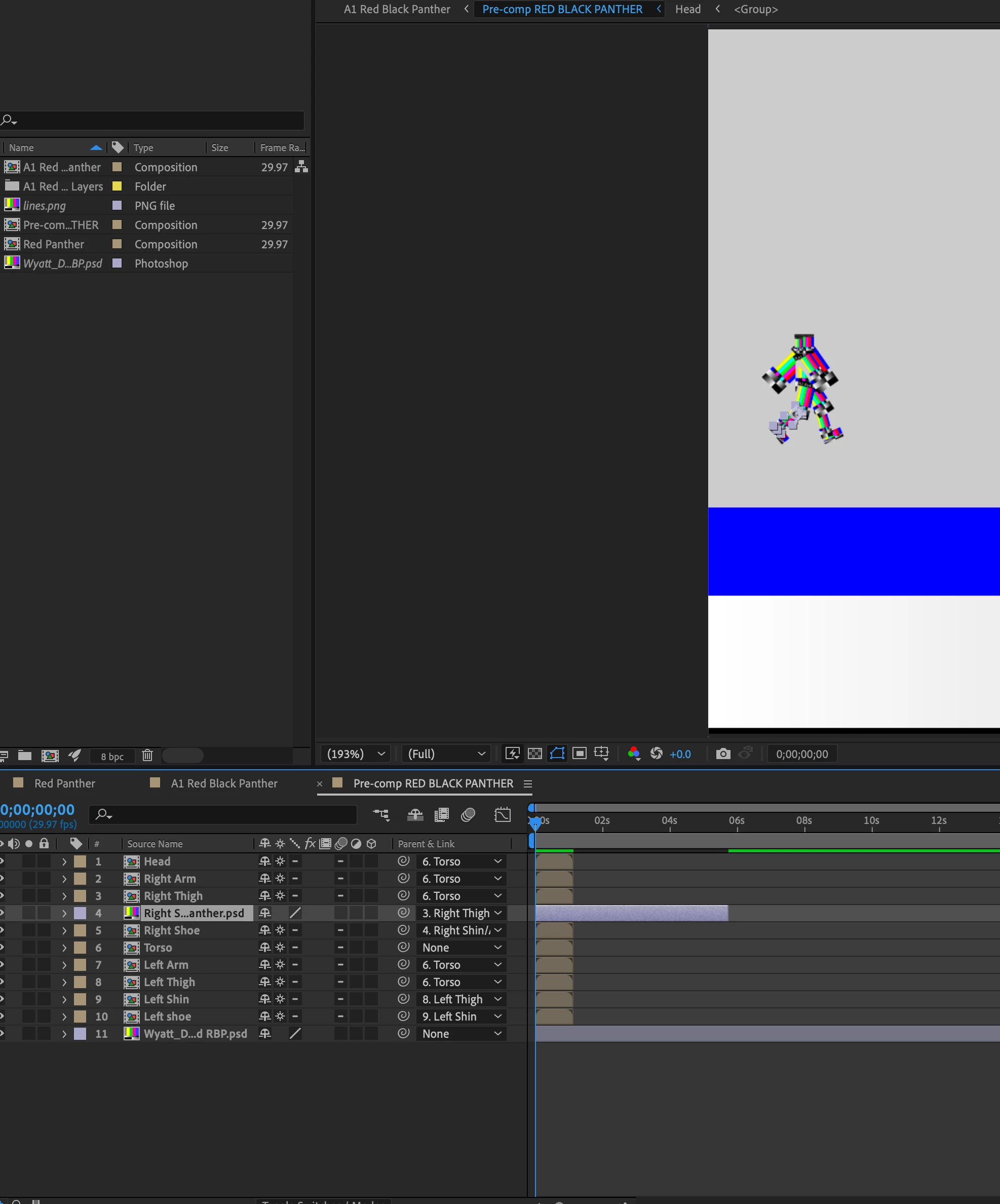
Task: Open parent dropdown for Right Shoe layer
Action: click(461, 930)
